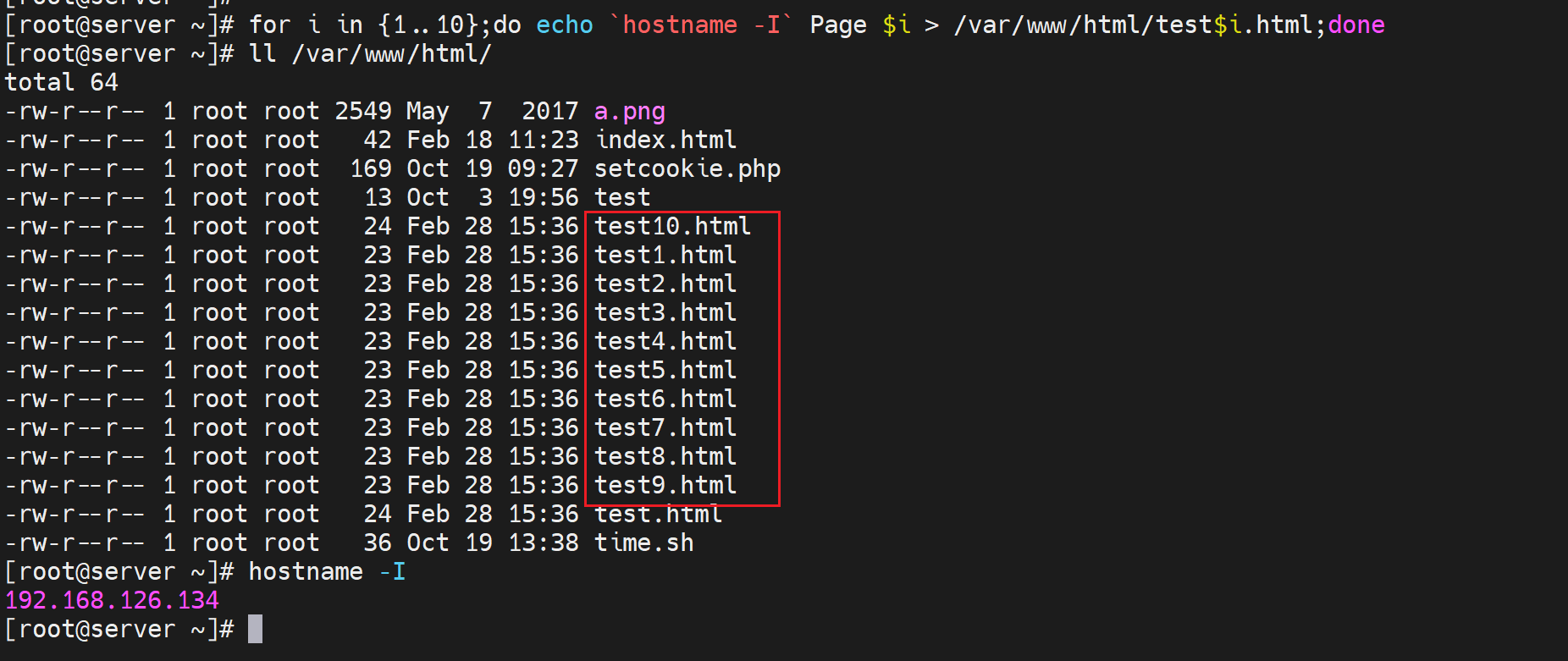Click the a.png filename in listing

click(x=629, y=112)
